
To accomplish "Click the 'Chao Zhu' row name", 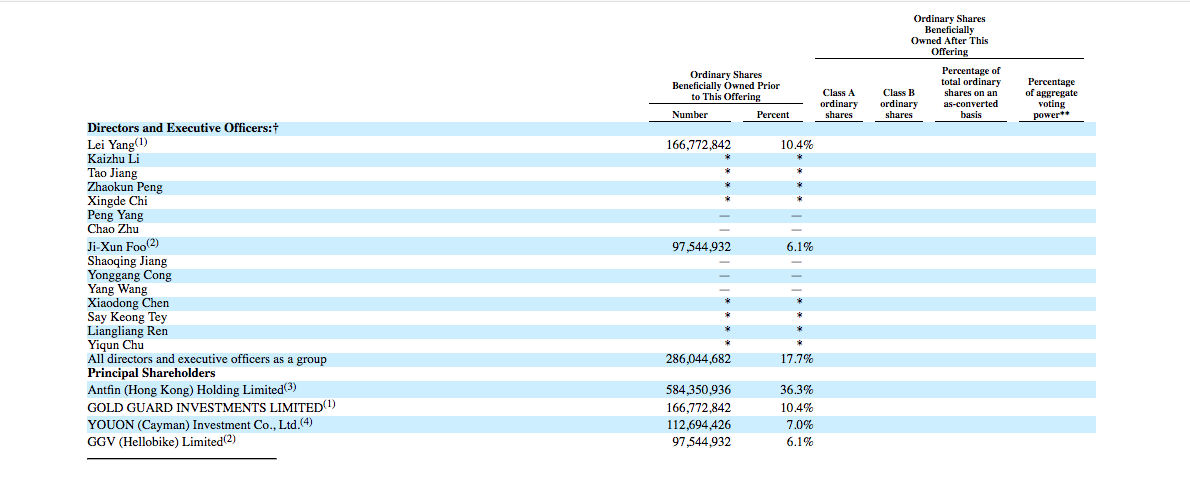I will [113, 229].
